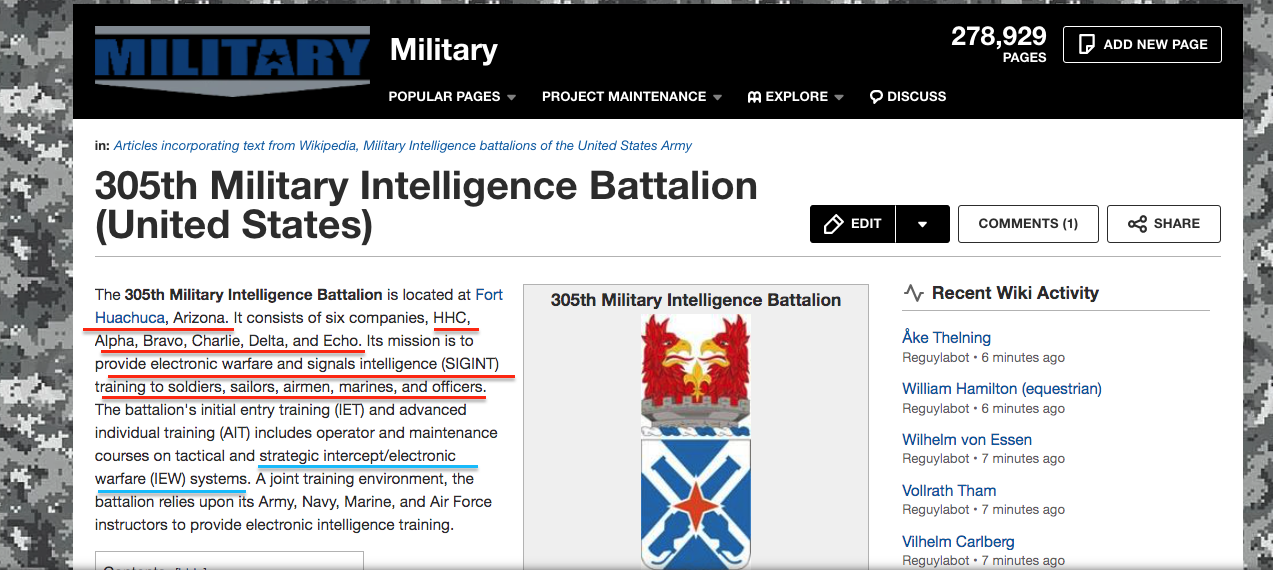This screenshot has width=1273, height=570.
Task: Click the Recent Wiki Activity heading
Action: [x=1015, y=293]
